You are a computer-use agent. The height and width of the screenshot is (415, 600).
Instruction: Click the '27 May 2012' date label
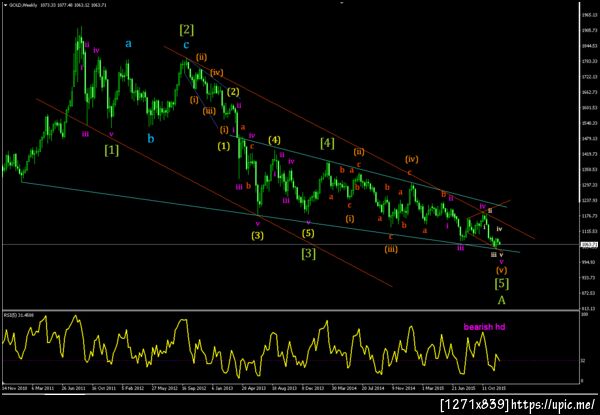pyautogui.click(x=163, y=388)
